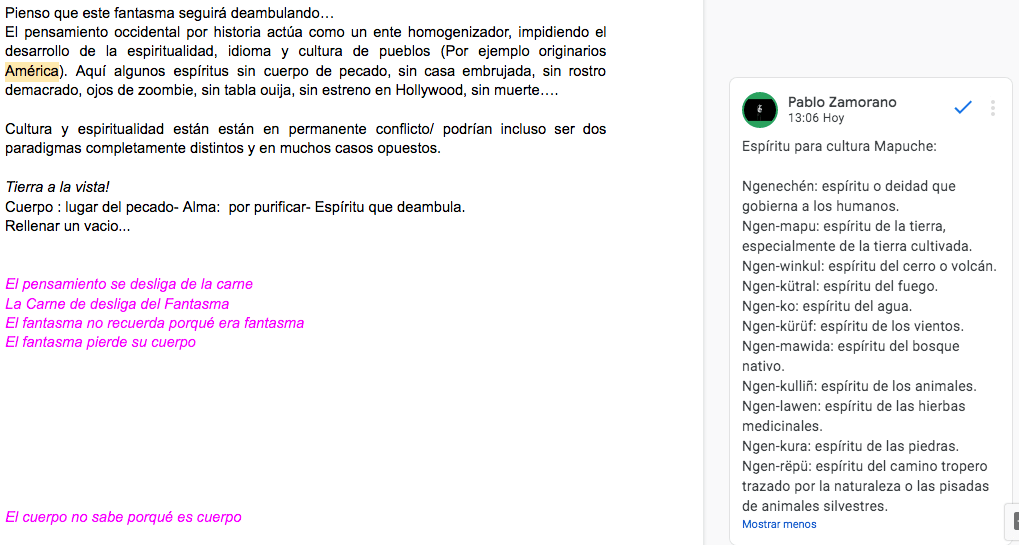Click the line 'El cuerpo no sabe porqué es cuerpo'

pyautogui.click(x=123, y=517)
